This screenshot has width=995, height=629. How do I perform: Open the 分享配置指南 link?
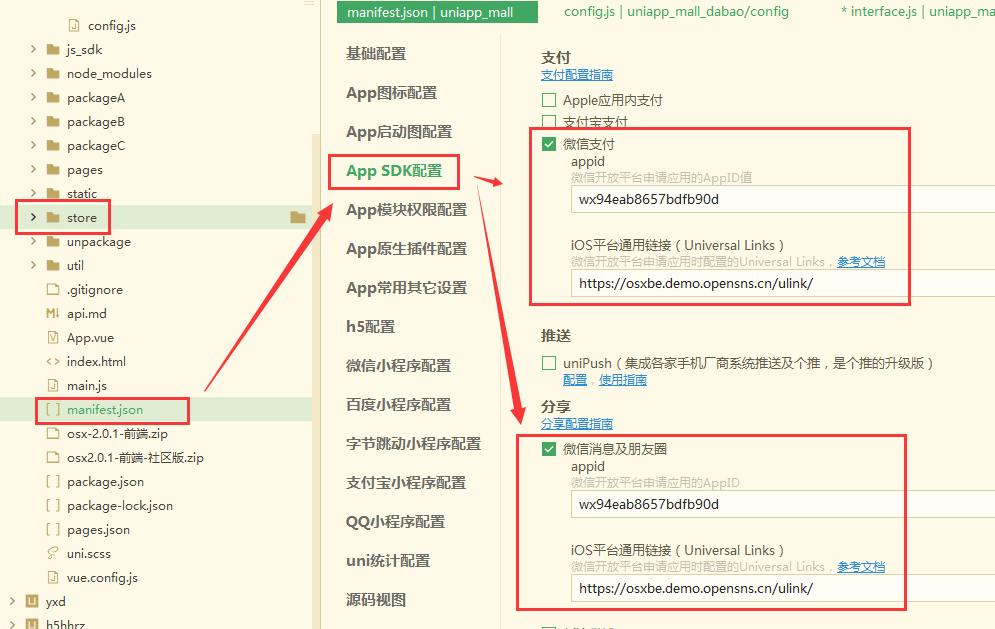click(x=577, y=423)
